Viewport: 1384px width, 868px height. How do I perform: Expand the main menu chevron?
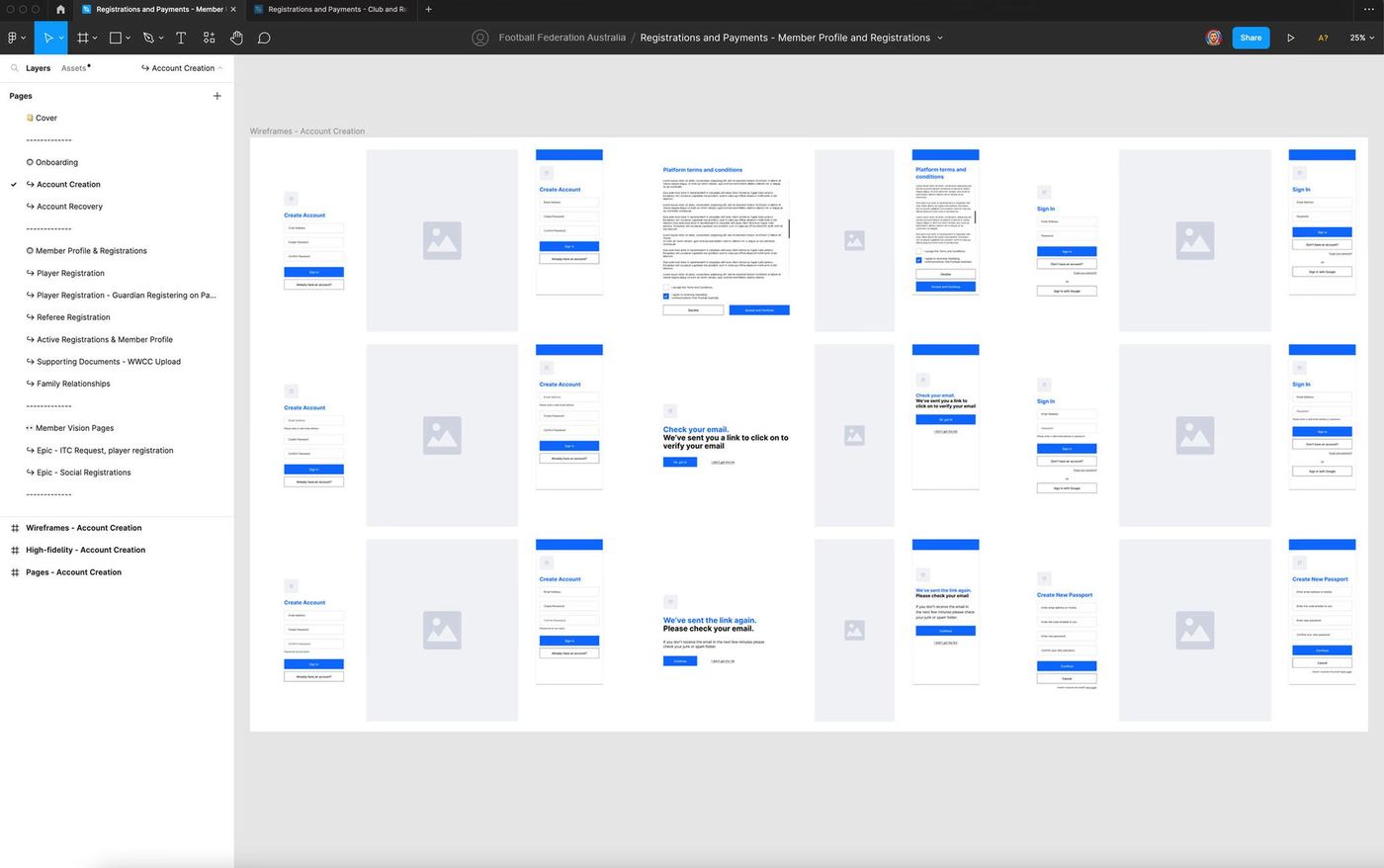23,38
